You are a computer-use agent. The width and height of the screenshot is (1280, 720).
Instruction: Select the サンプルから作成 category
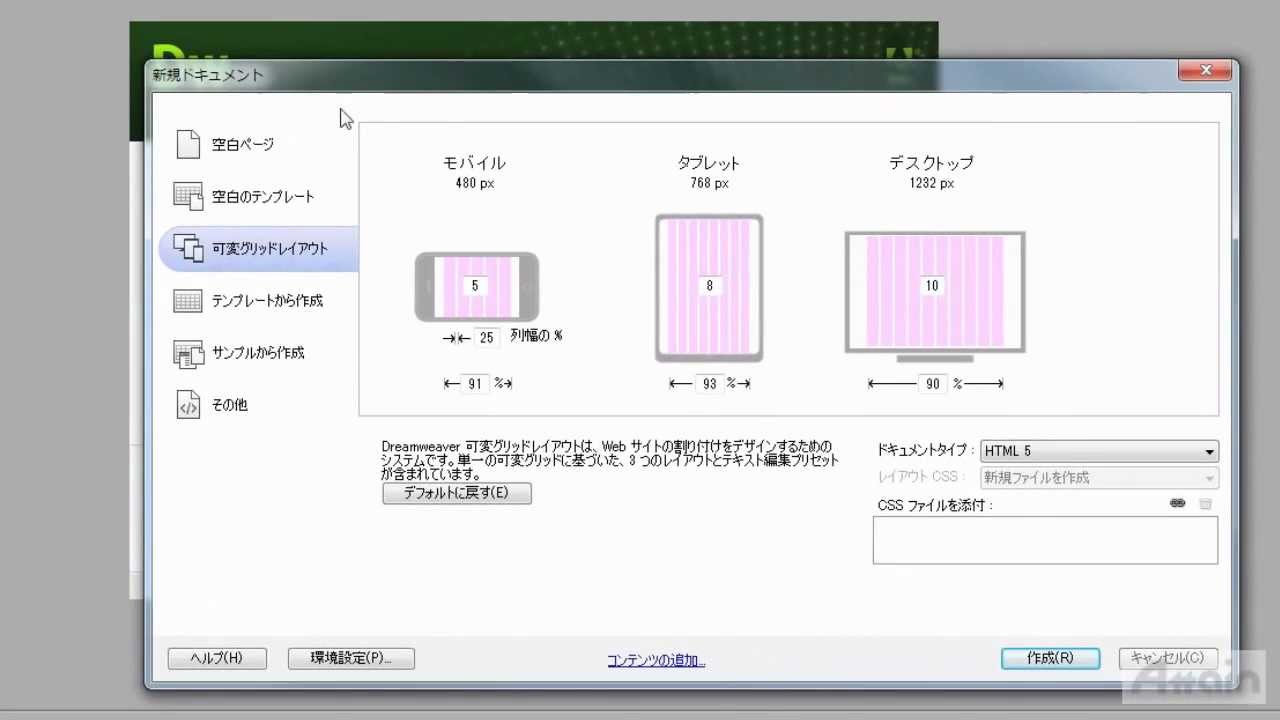257,353
